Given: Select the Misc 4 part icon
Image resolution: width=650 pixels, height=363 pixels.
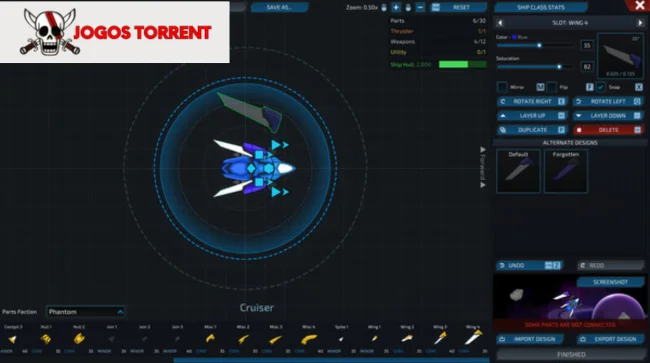Looking at the screenshot, I should (309, 339).
